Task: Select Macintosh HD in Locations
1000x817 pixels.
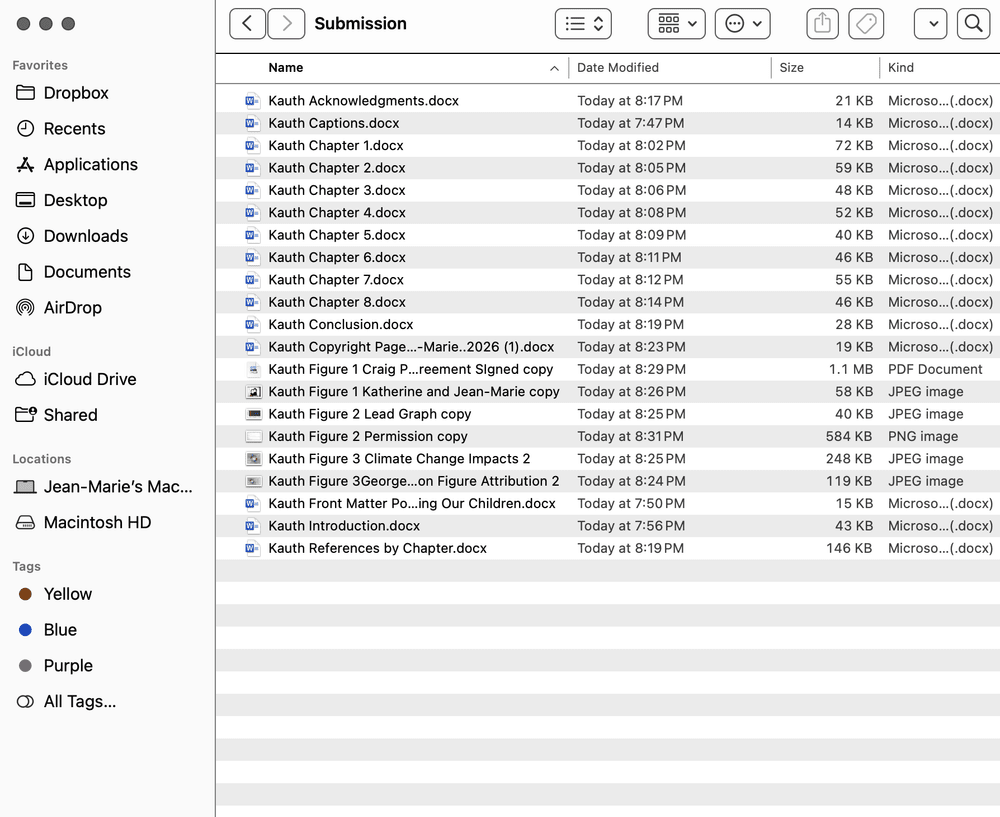Action: 97,522
